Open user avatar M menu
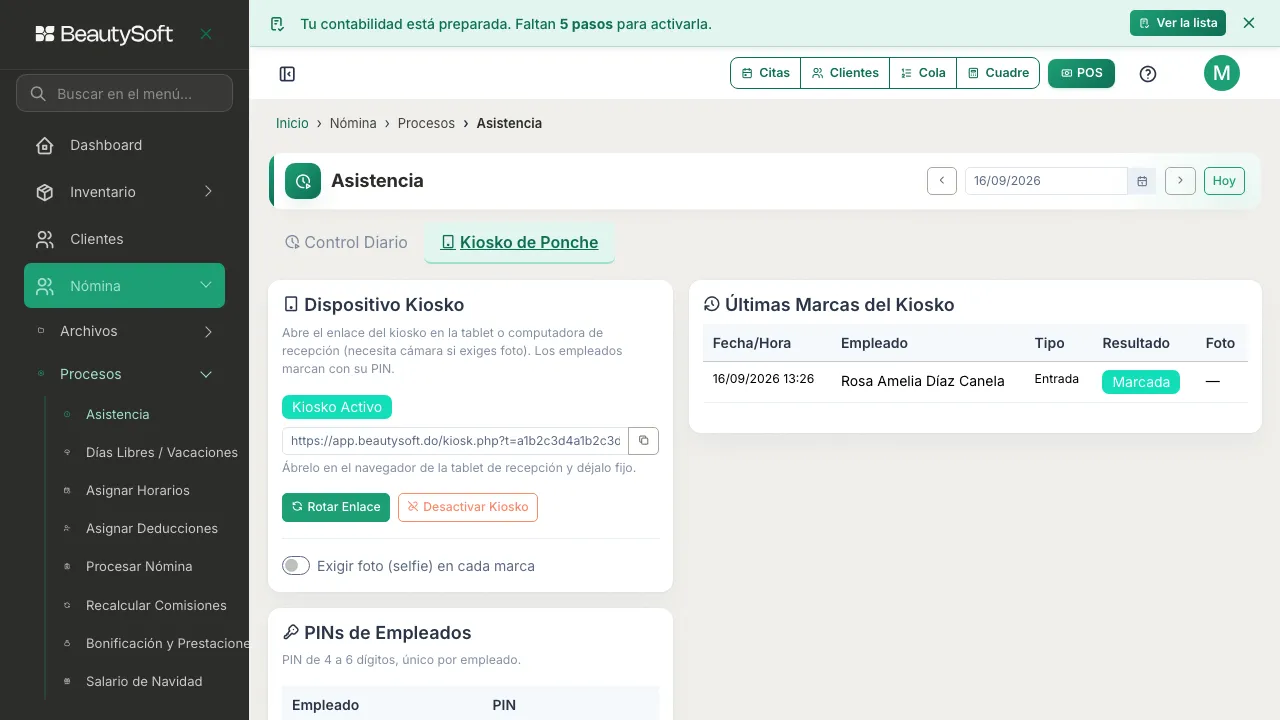The height and width of the screenshot is (720, 1280). point(1222,73)
